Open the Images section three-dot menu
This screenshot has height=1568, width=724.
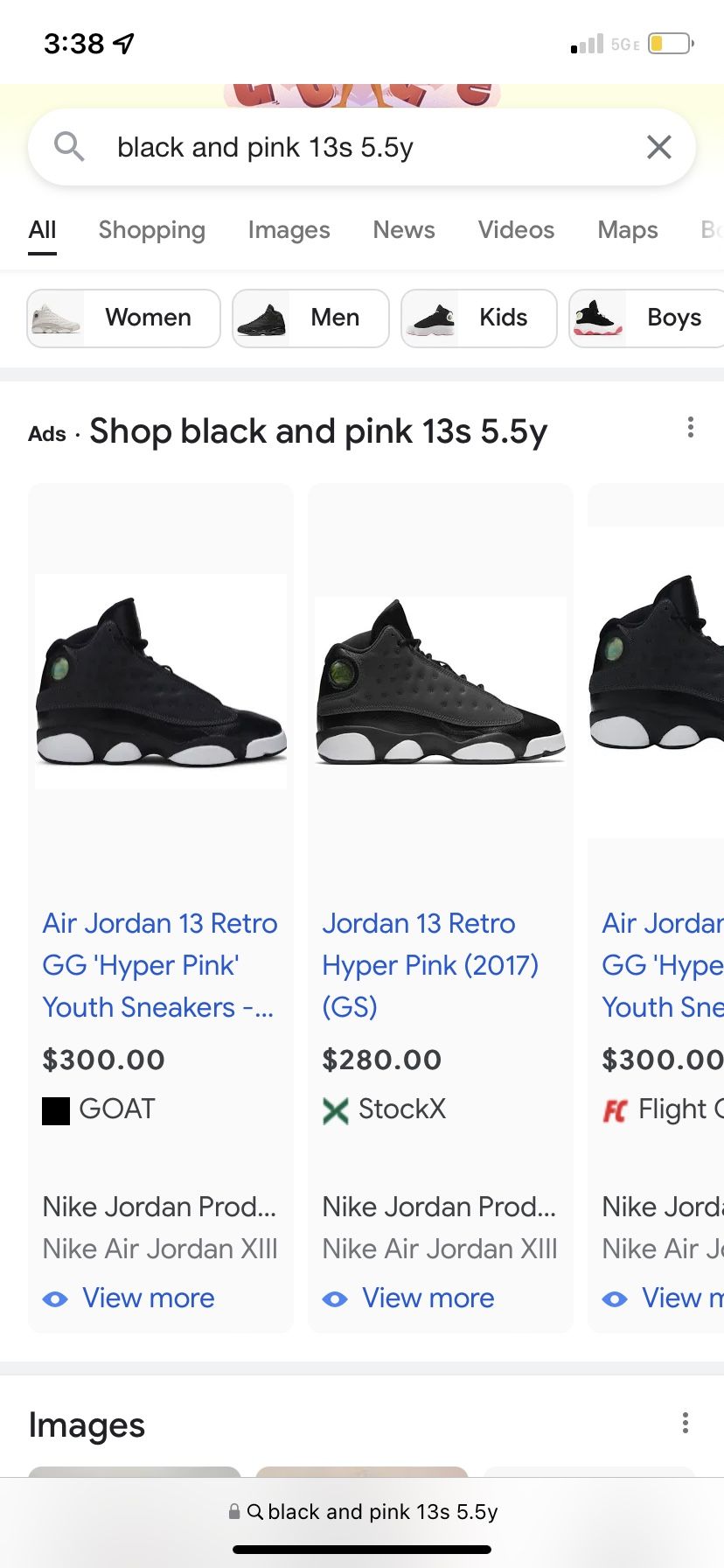point(686,1423)
